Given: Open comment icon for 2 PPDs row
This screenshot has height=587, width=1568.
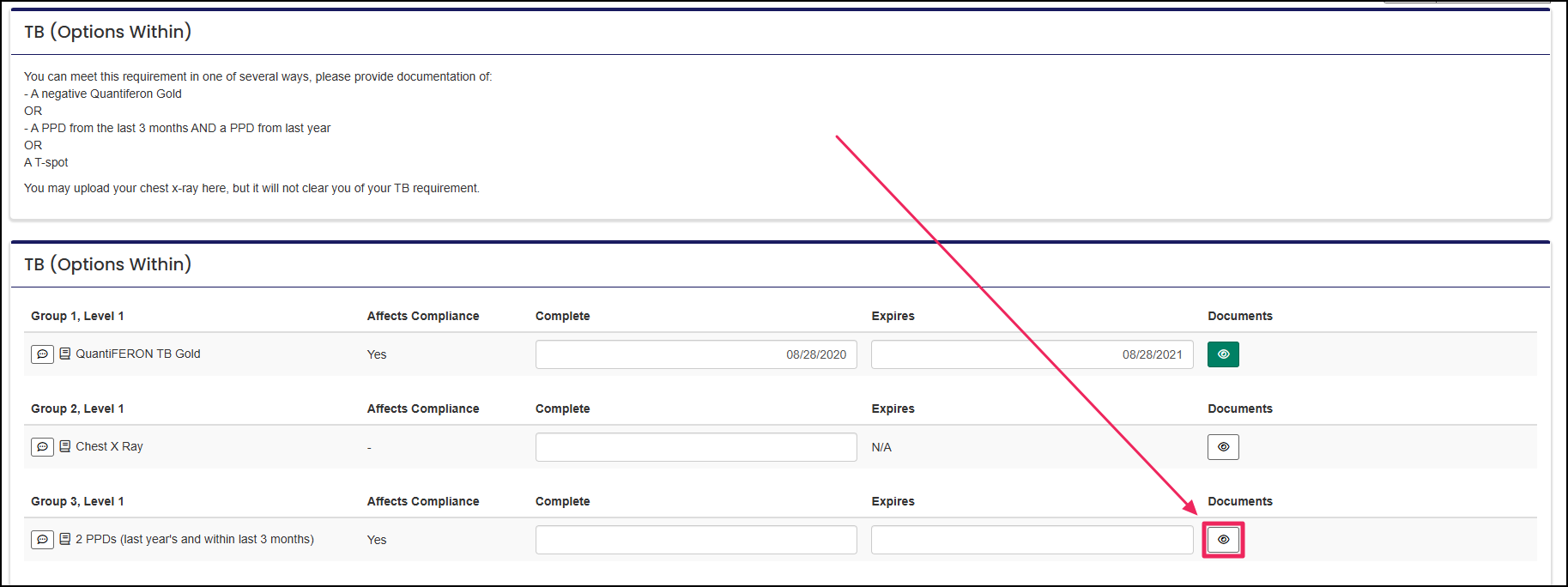Looking at the screenshot, I should (42, 540).
